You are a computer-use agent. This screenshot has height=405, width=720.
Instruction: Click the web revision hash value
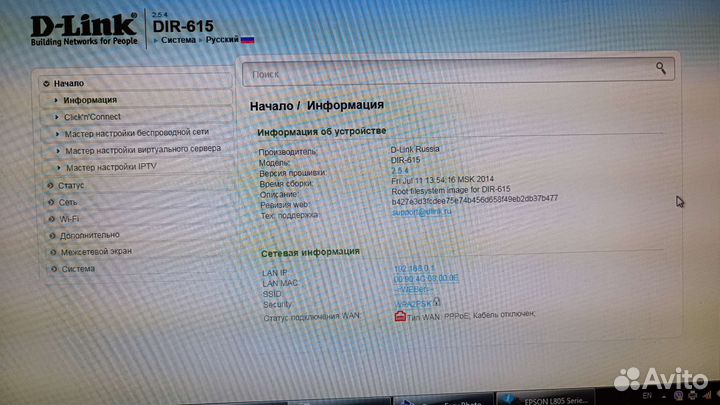coord(475,200)
